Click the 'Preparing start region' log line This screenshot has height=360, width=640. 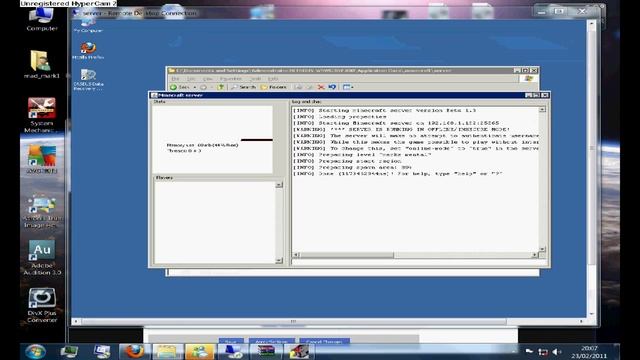pyautogui.click(x=347, y=161)
